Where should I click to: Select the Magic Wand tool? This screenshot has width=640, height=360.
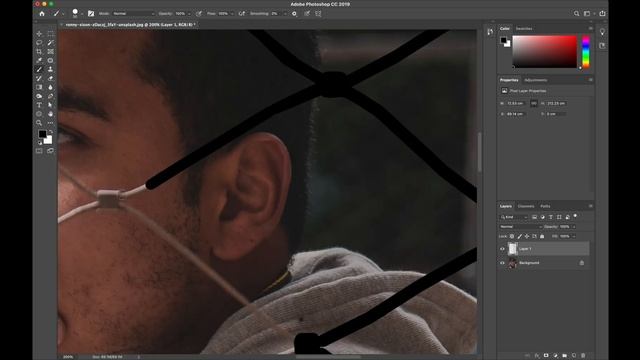tap(50, 42)
